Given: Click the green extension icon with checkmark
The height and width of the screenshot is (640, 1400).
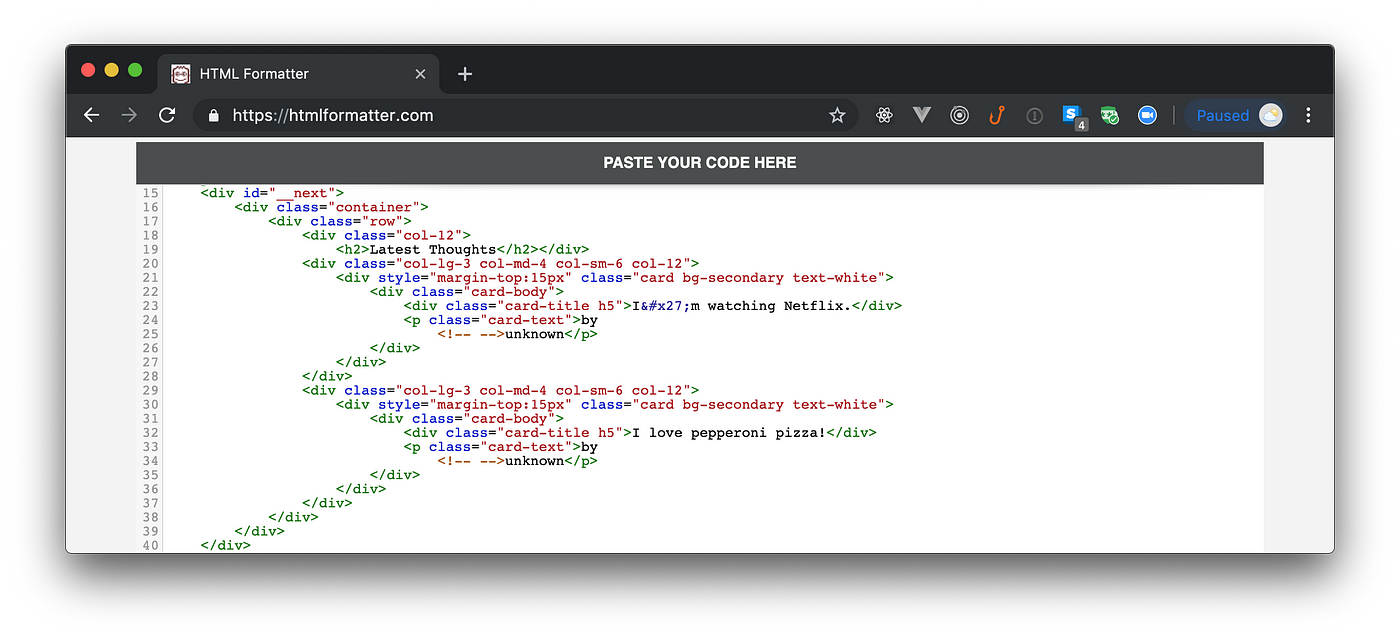Looking at the screenshot, I should click(1110, 116).
